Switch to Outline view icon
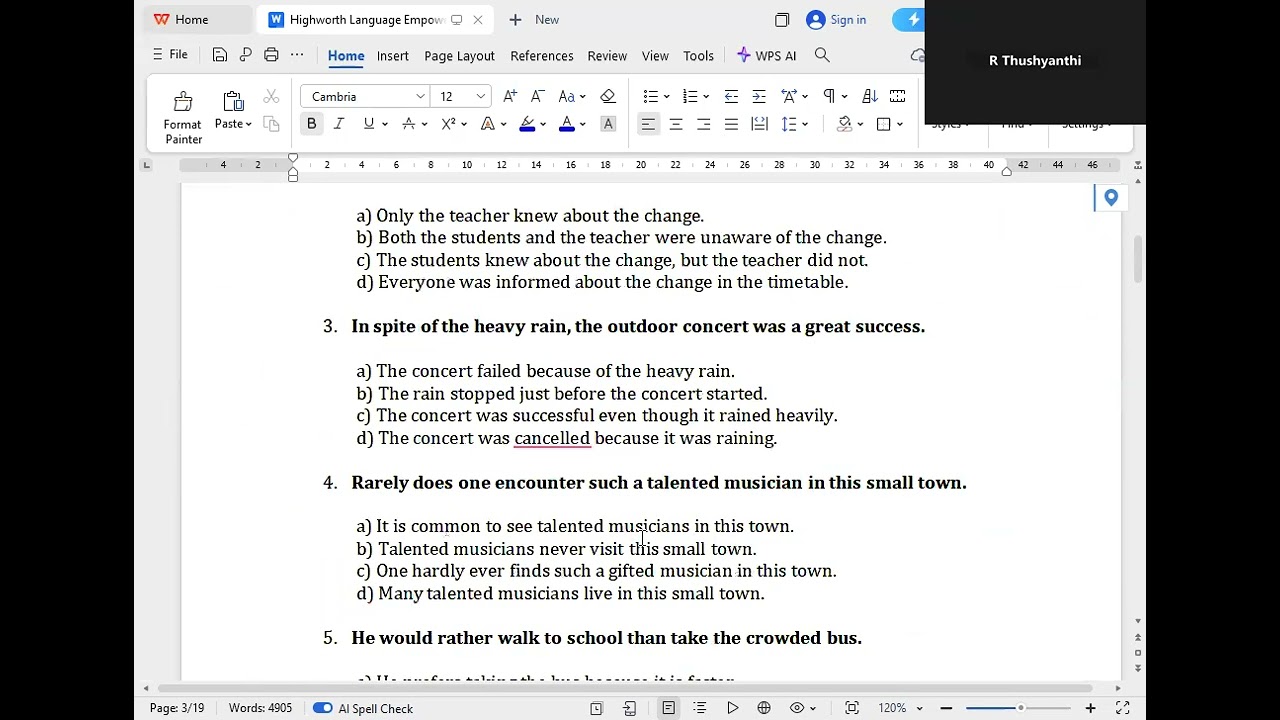This screenshot has height=720, width=1280. coord(700,708)
